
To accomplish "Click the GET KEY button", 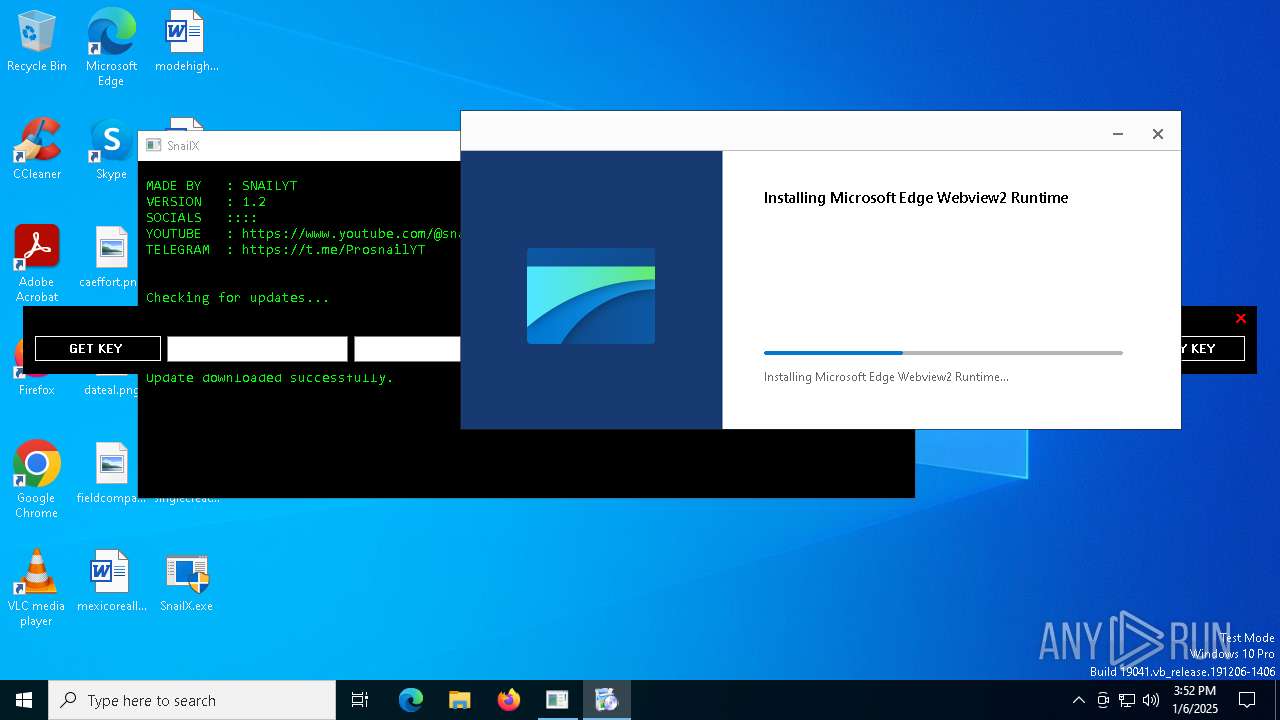I will tap(97, 348).
